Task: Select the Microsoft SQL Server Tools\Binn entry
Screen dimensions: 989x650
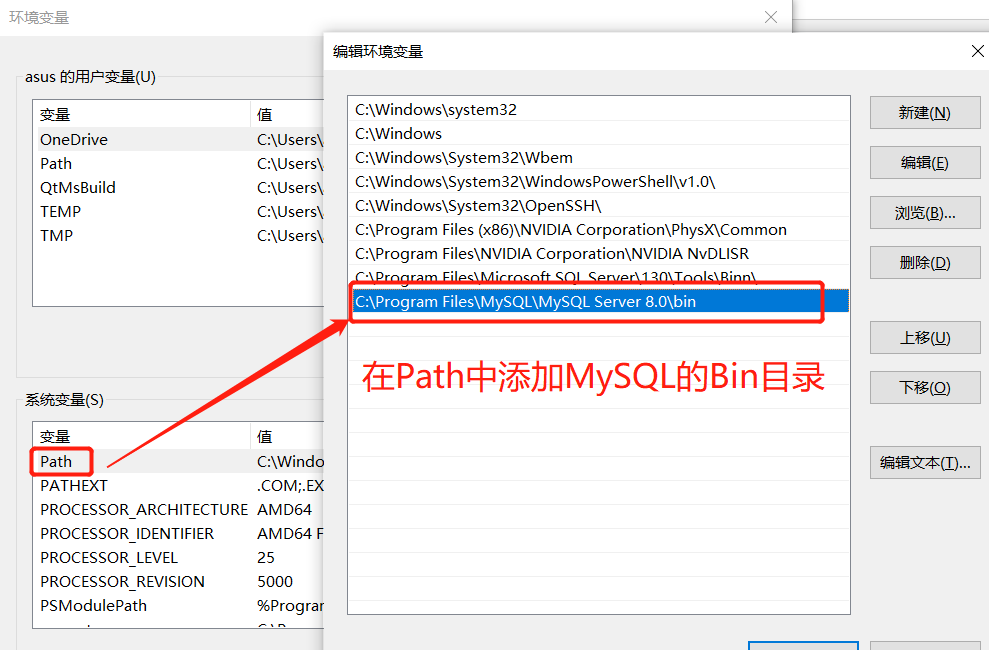Action: (599, 276)
